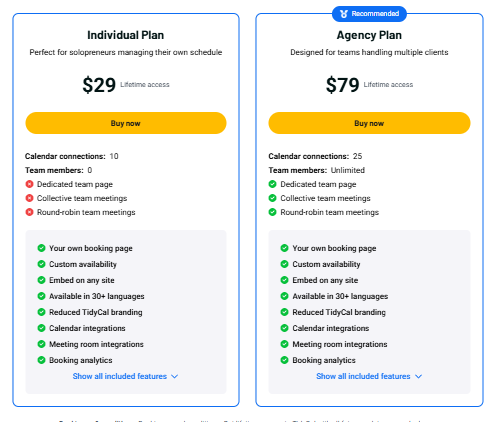Click green check beside Agency Embed on any site
This screenshot has height=422, width=495.
coord(284,280)
